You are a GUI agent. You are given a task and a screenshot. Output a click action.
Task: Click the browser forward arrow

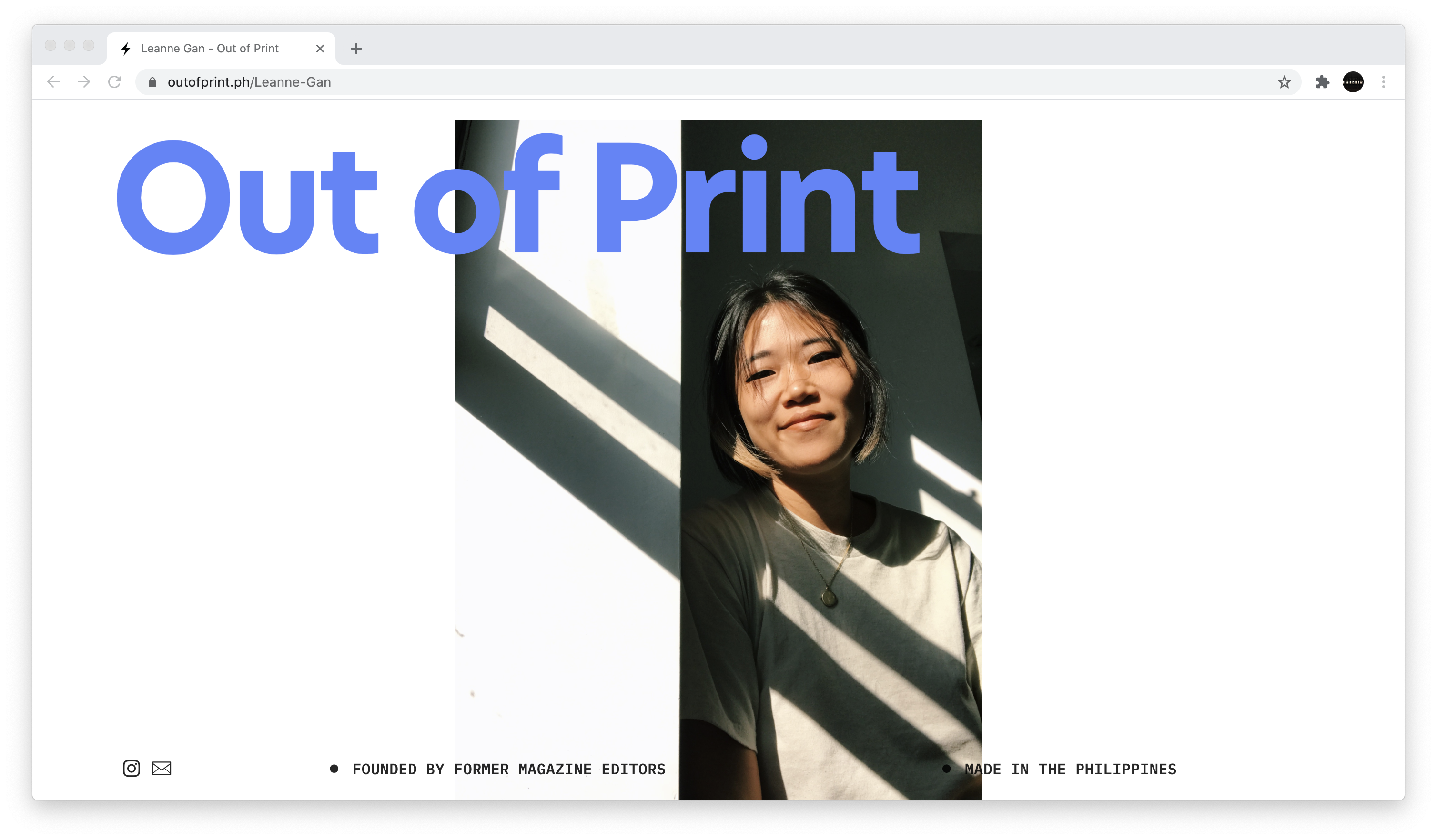click(x=84, y=82)
